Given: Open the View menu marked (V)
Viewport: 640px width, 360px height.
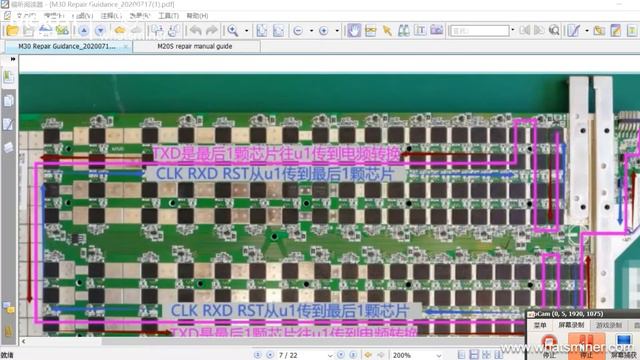Looking at the screenshot, I should click(82, 16).
